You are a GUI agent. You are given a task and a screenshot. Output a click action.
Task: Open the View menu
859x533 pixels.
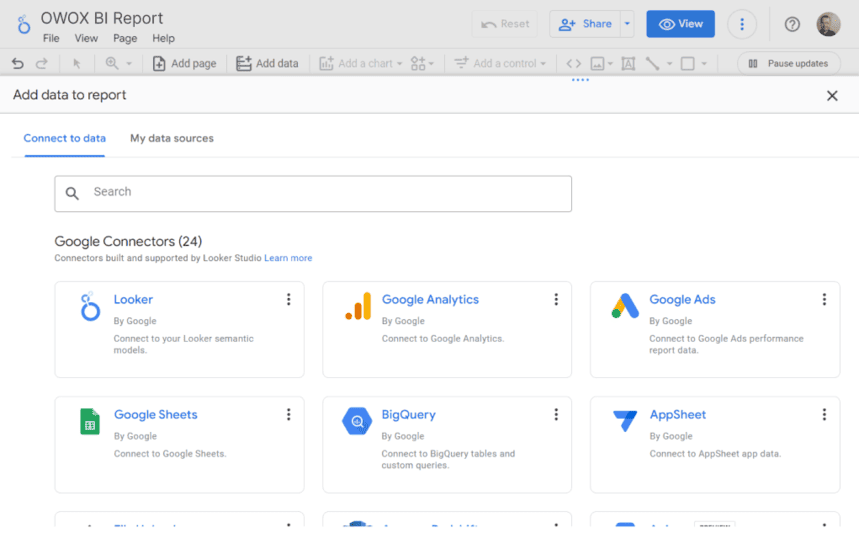86,38
